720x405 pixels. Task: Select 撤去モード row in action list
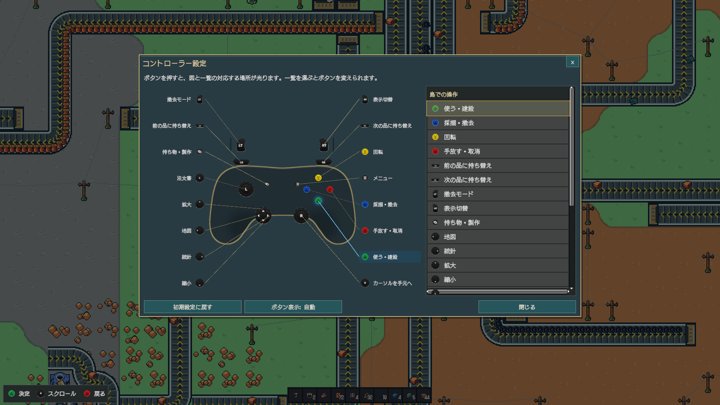(x=498, y=194)
